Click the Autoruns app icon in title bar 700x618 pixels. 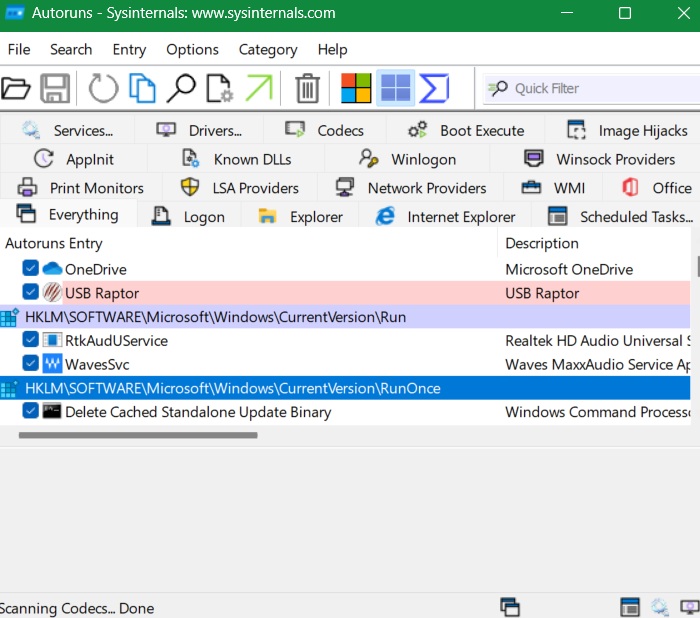click(14, 13)
